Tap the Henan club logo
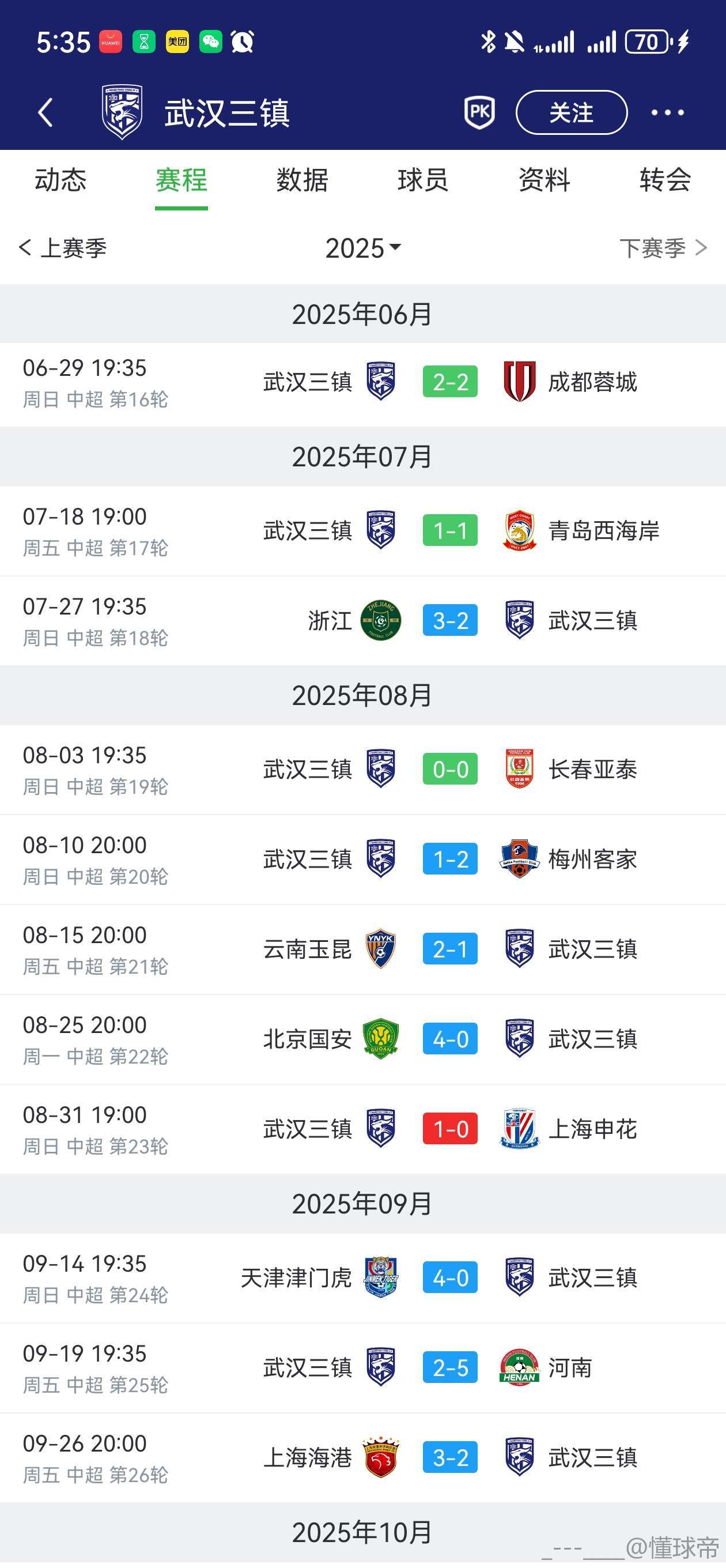Image resolution: width=726 pixels, height=1568 pixels. coord(520,1368)
